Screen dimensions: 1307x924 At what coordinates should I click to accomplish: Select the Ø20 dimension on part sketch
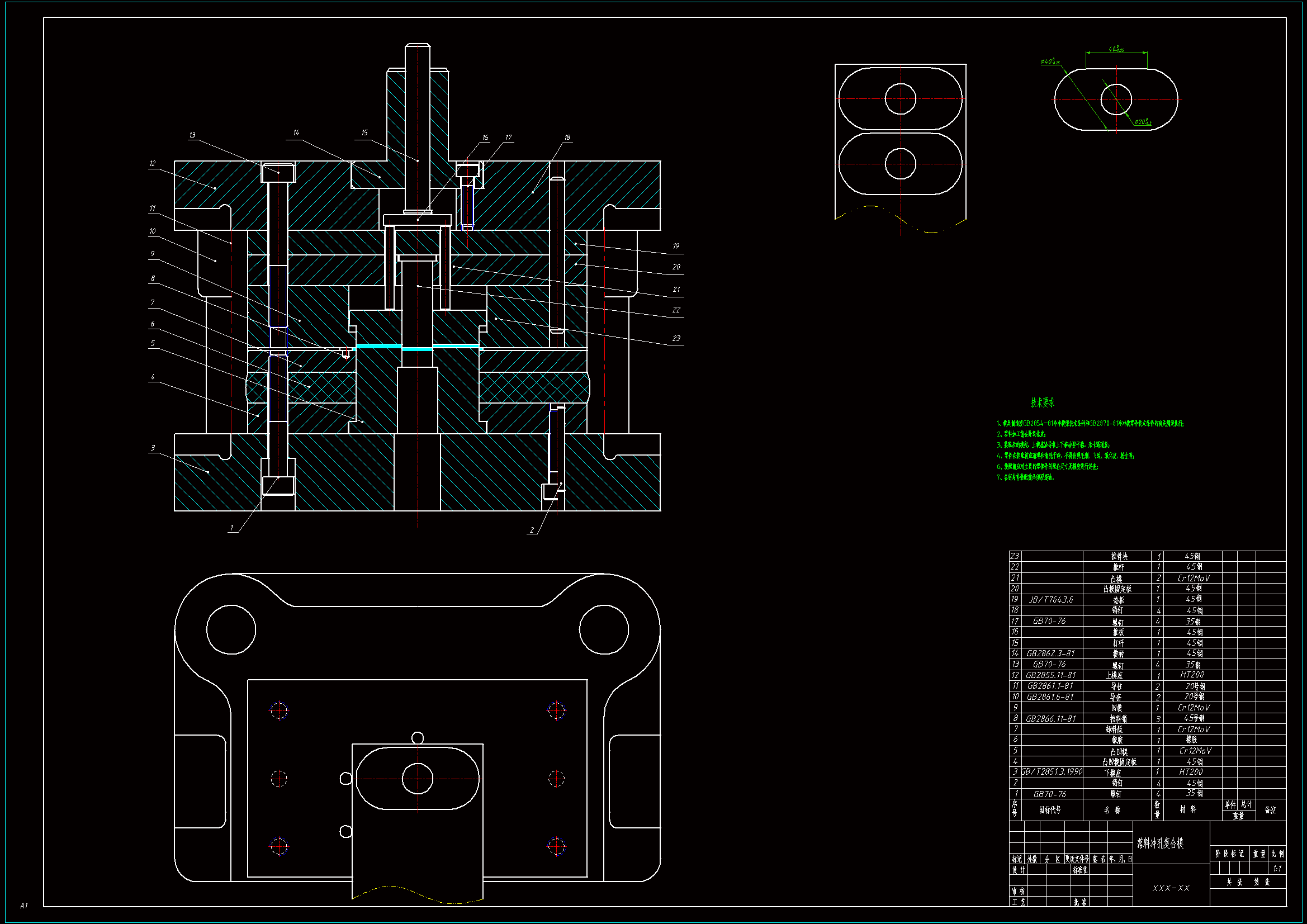(x=1142, y=122)
